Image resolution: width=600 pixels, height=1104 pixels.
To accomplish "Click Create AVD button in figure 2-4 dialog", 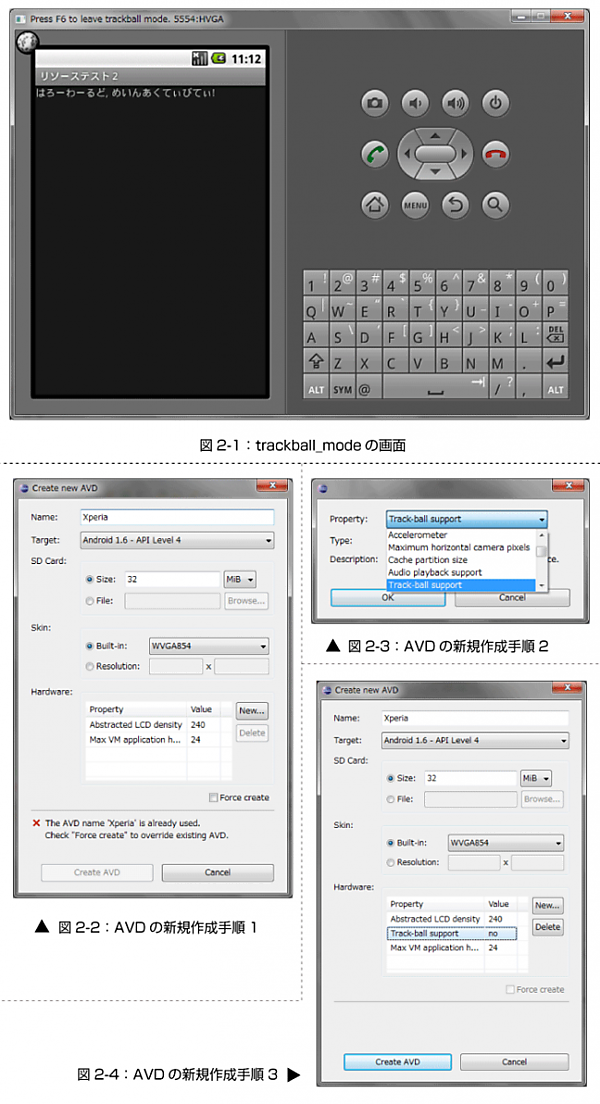I will [397, 1062].
